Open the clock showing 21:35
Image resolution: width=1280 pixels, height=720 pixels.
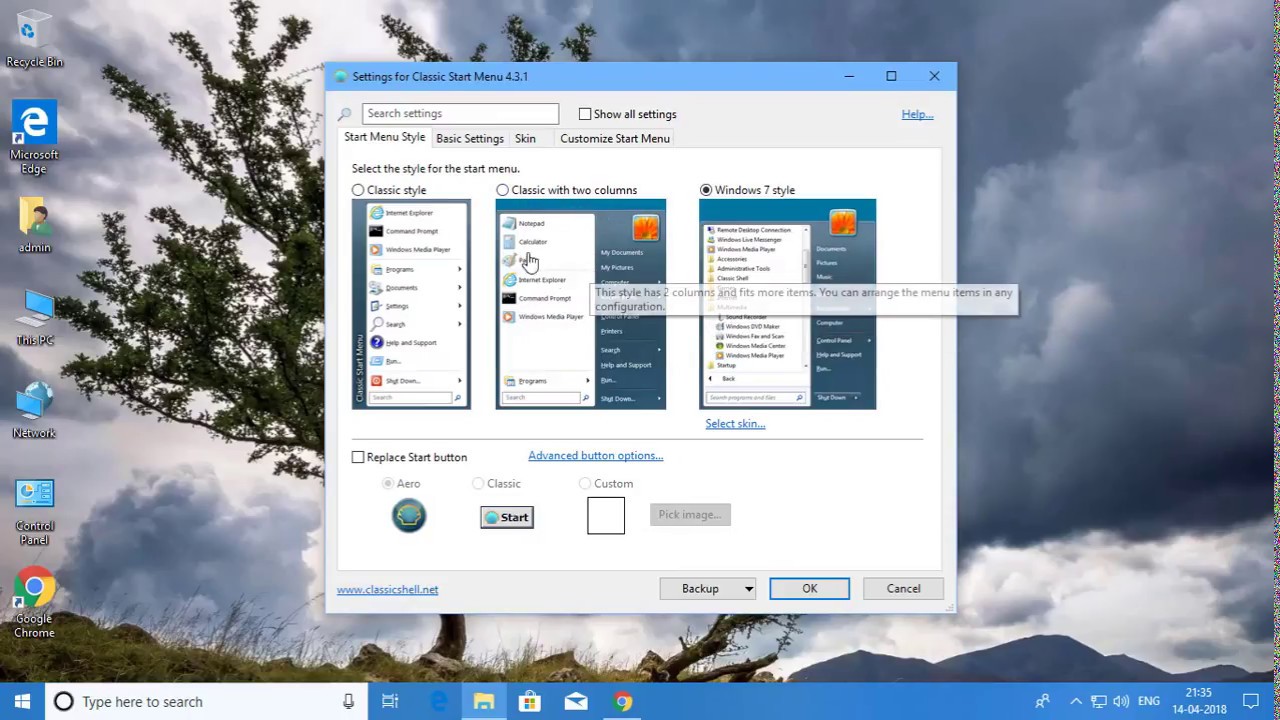point(1199,701)
